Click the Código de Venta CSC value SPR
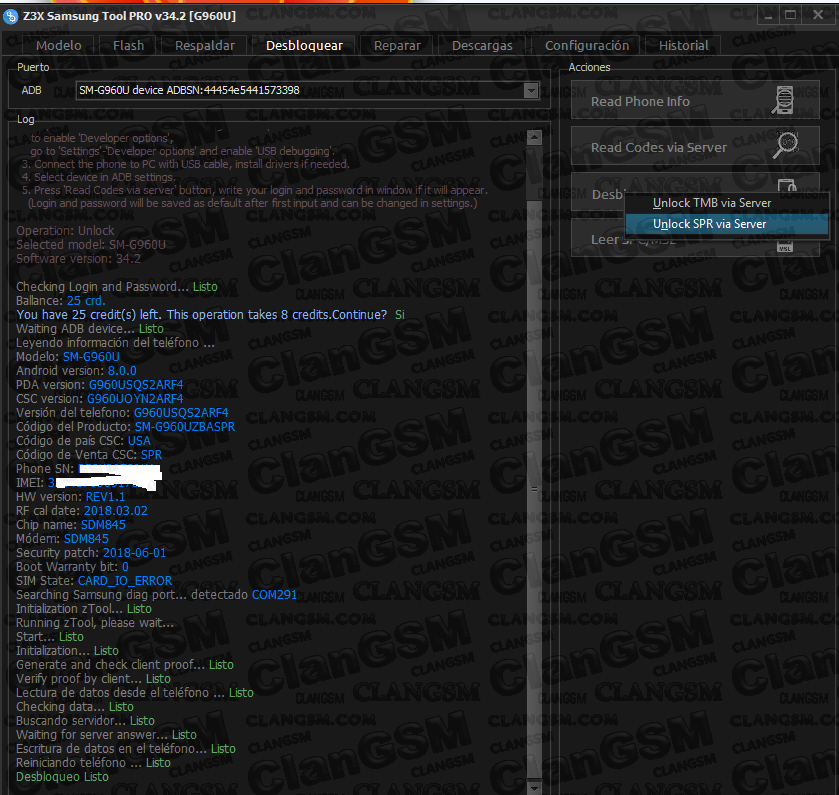 (151, 455)
